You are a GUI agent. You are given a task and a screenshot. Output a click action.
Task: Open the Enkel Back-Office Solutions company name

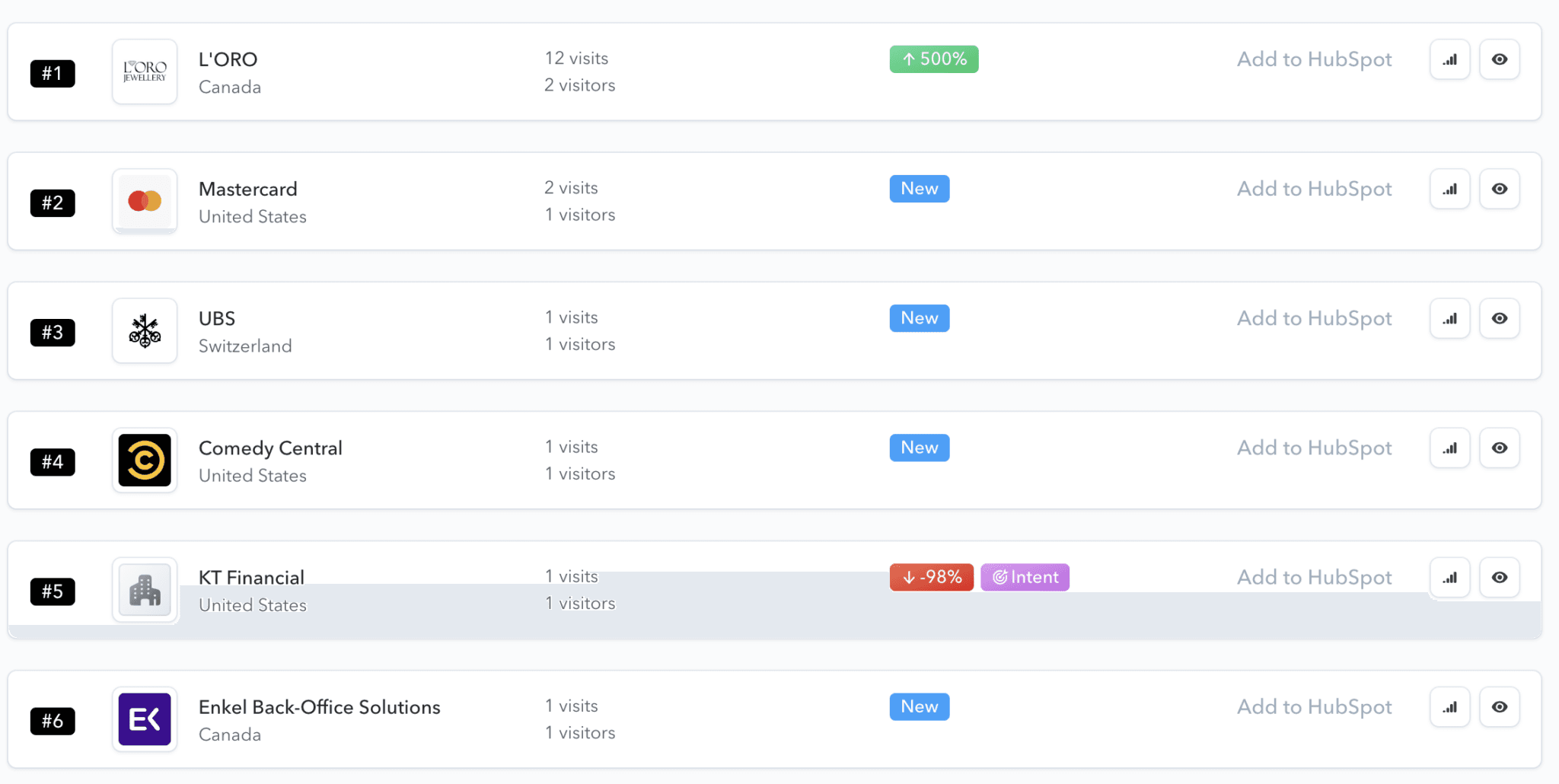[x=319, y=706]
